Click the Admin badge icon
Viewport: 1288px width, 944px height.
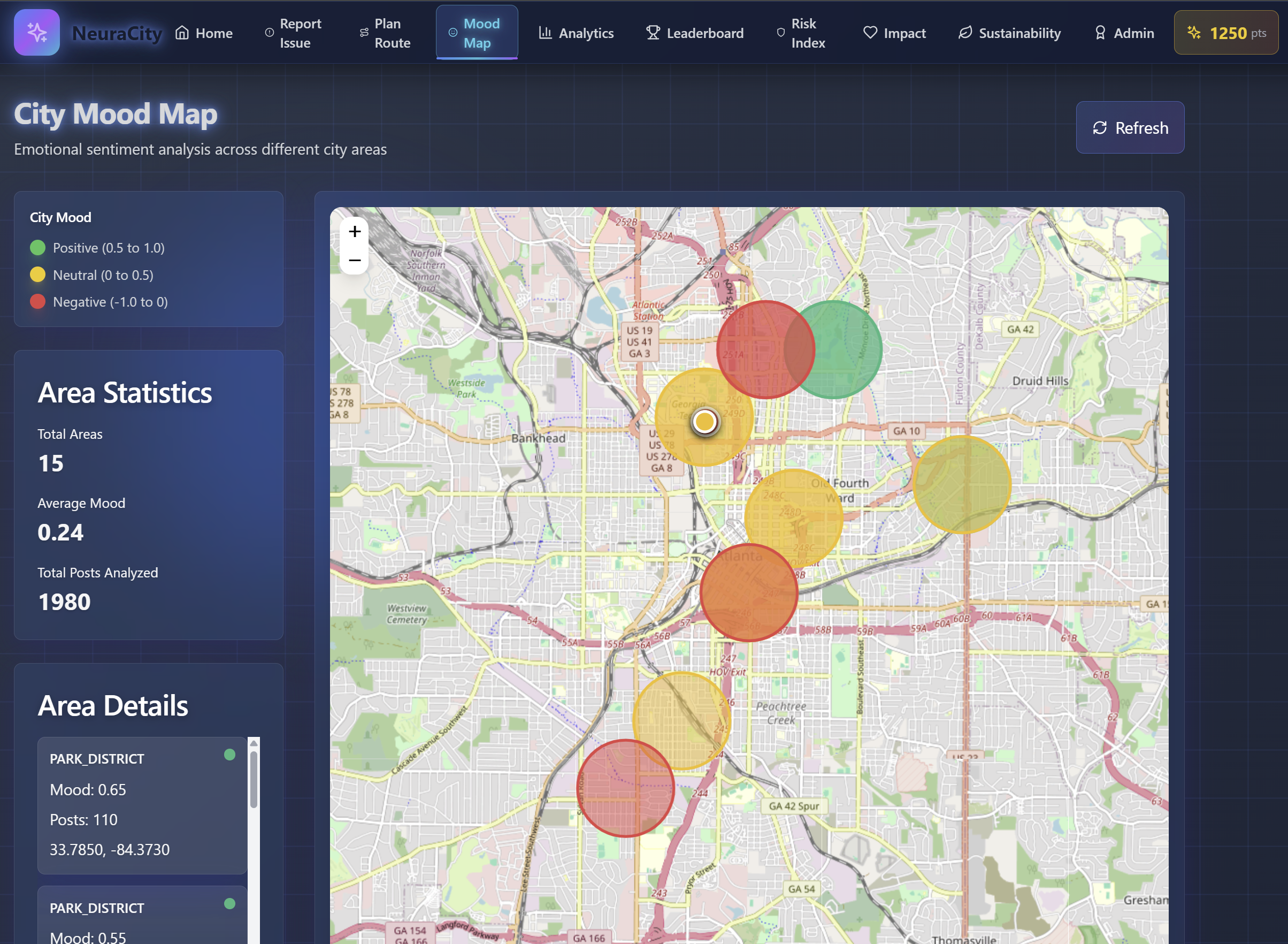click(1100, 33)
